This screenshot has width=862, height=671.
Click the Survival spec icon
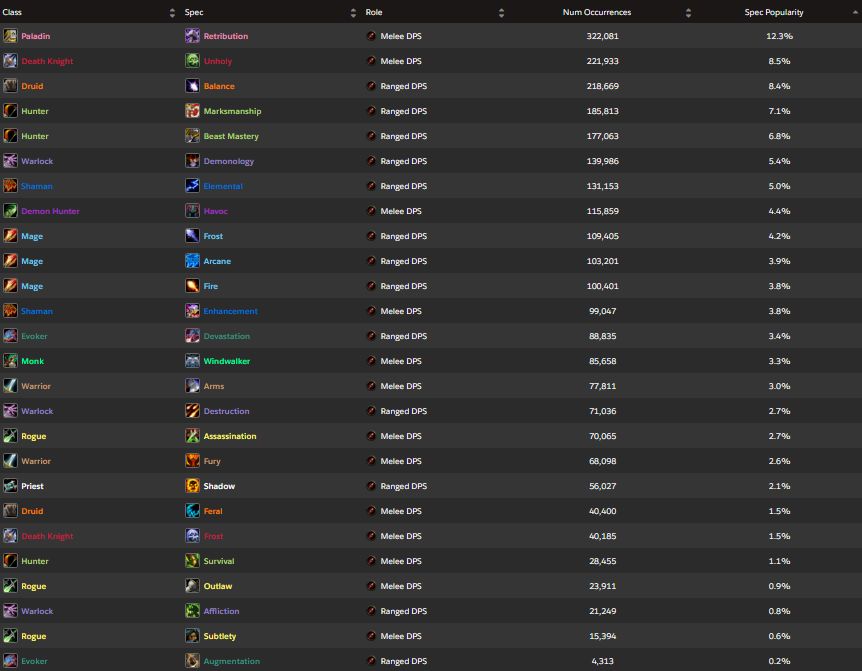coord(192,561)
